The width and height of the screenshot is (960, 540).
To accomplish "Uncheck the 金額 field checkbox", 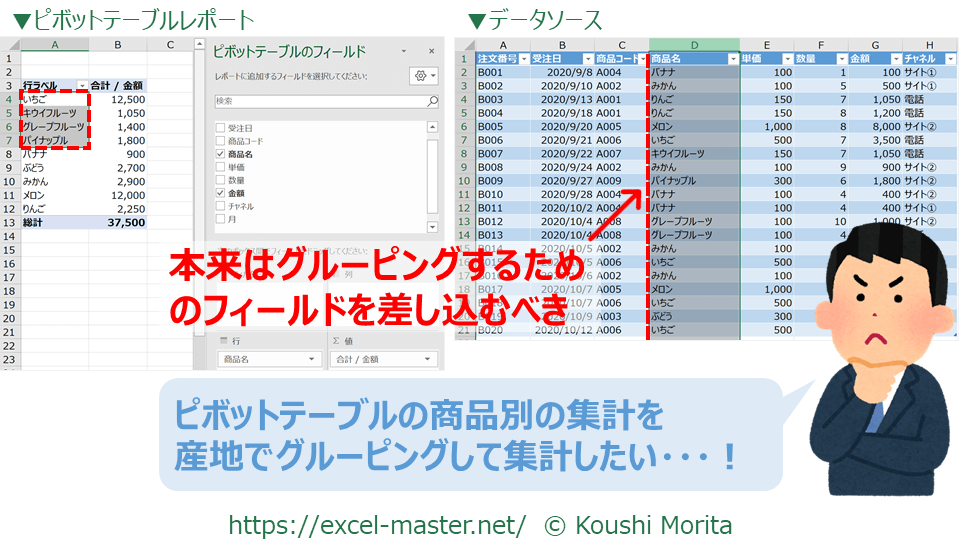I will coord(220,192).
